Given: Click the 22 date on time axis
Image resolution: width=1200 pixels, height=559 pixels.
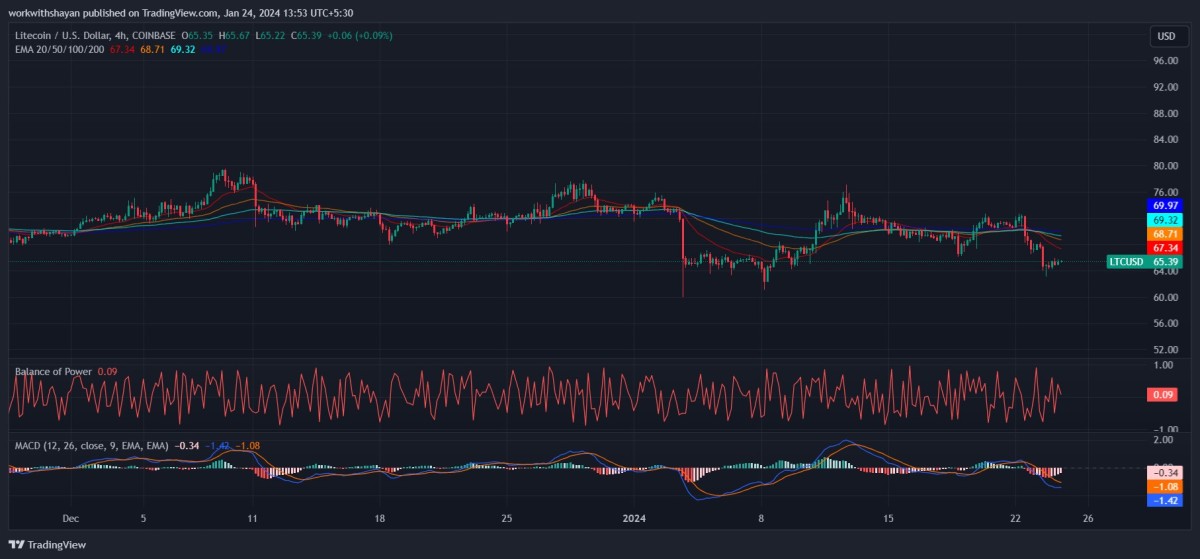Looking at the screenshot, I should click(1016, 519).
